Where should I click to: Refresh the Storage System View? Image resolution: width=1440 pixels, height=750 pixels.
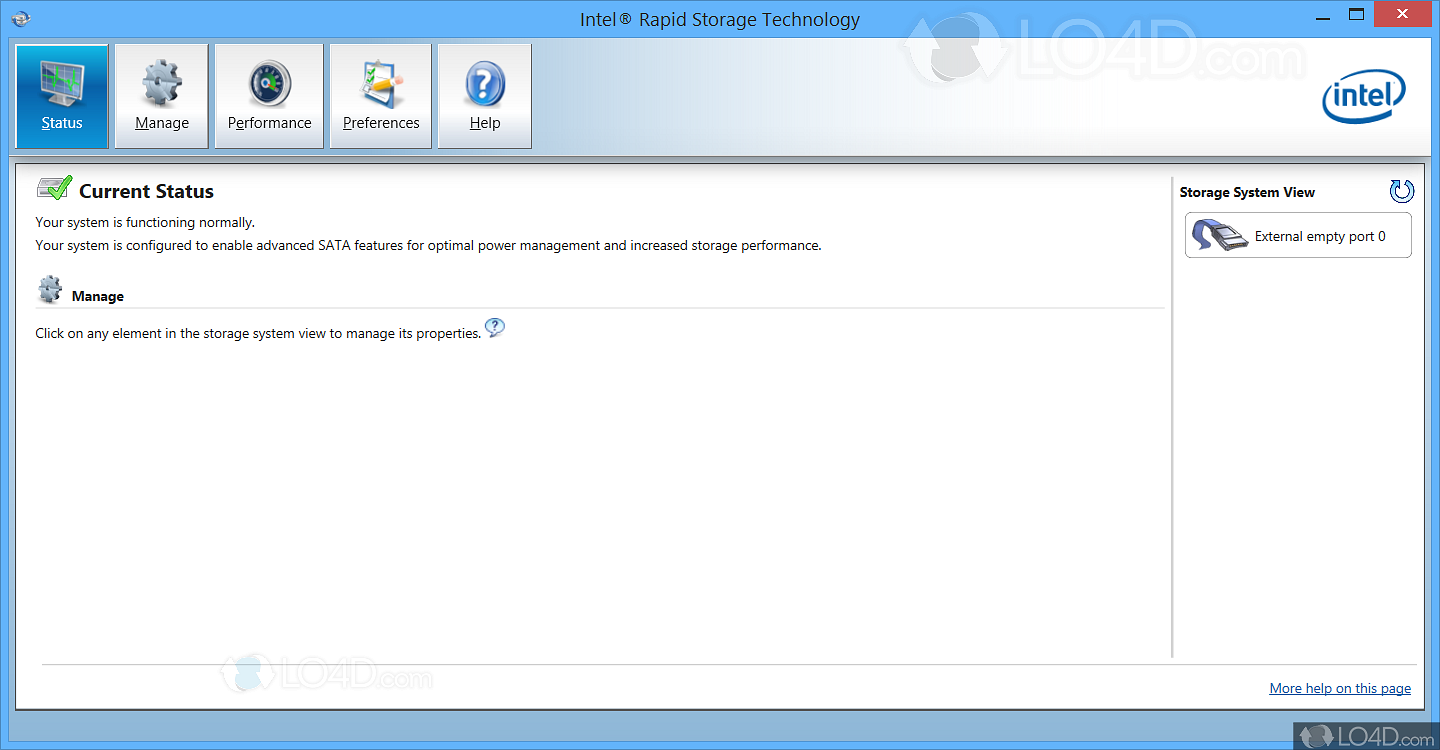point(1402,191)
